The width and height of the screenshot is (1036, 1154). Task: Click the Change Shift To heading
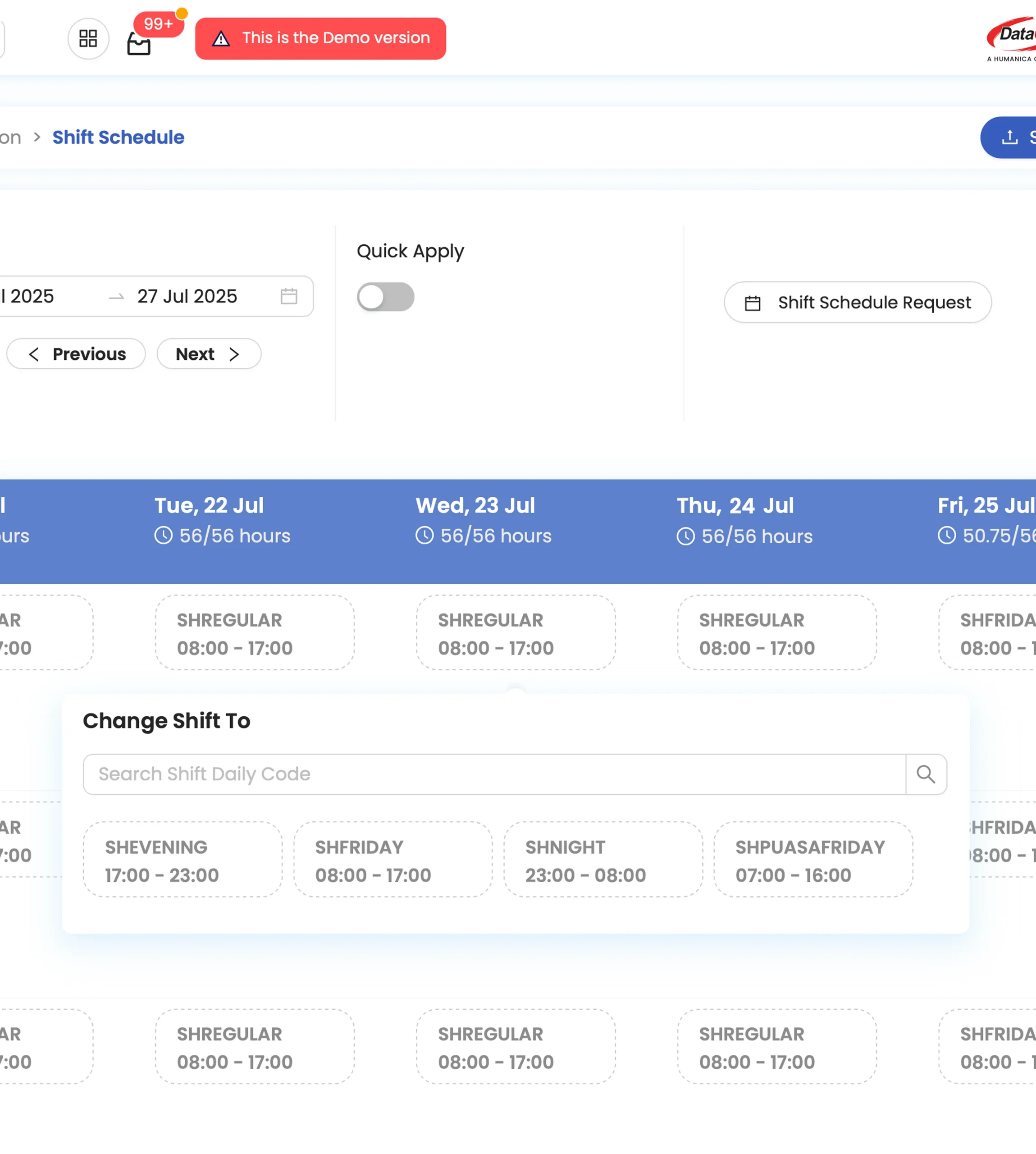167,721
